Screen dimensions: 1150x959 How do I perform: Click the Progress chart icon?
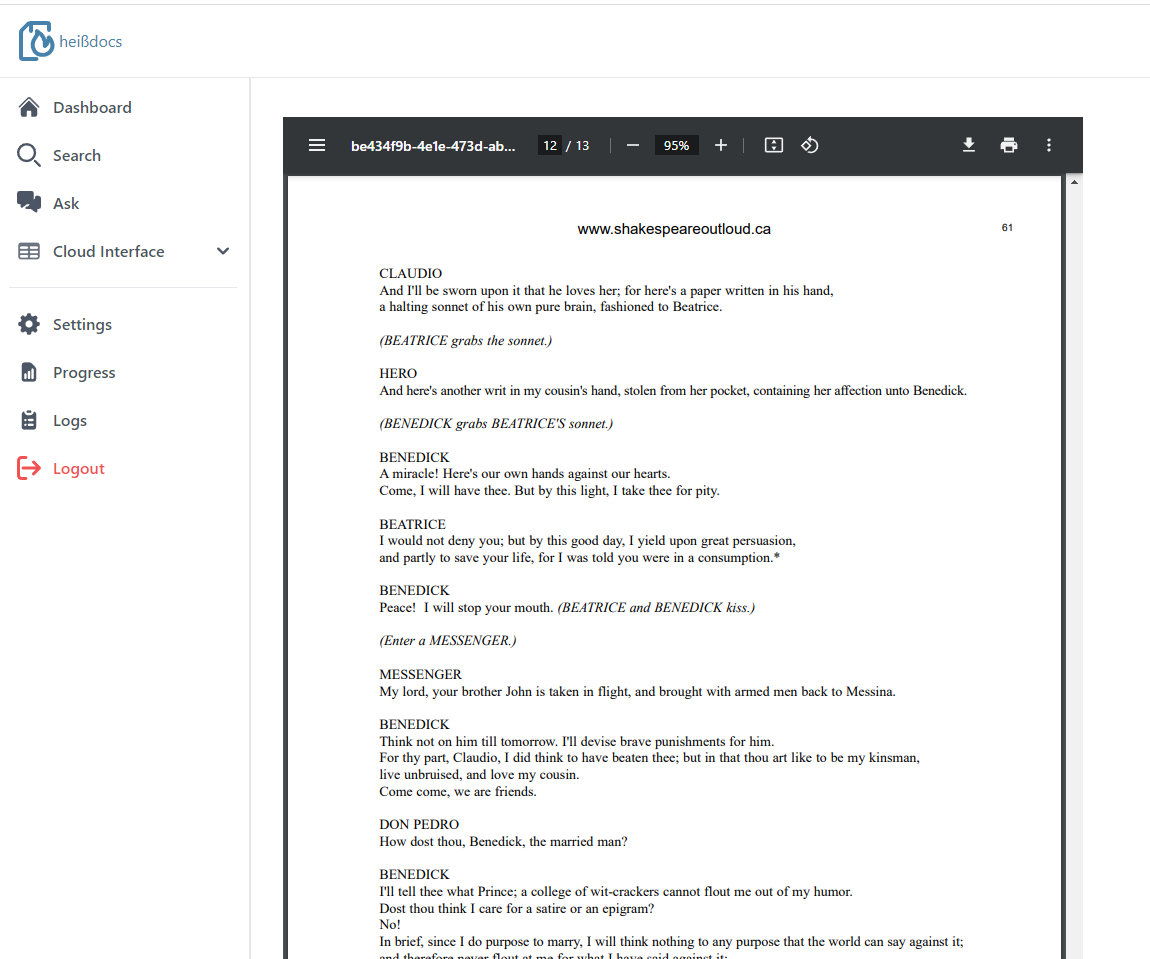pyautogui.click(x=29, y=372)
